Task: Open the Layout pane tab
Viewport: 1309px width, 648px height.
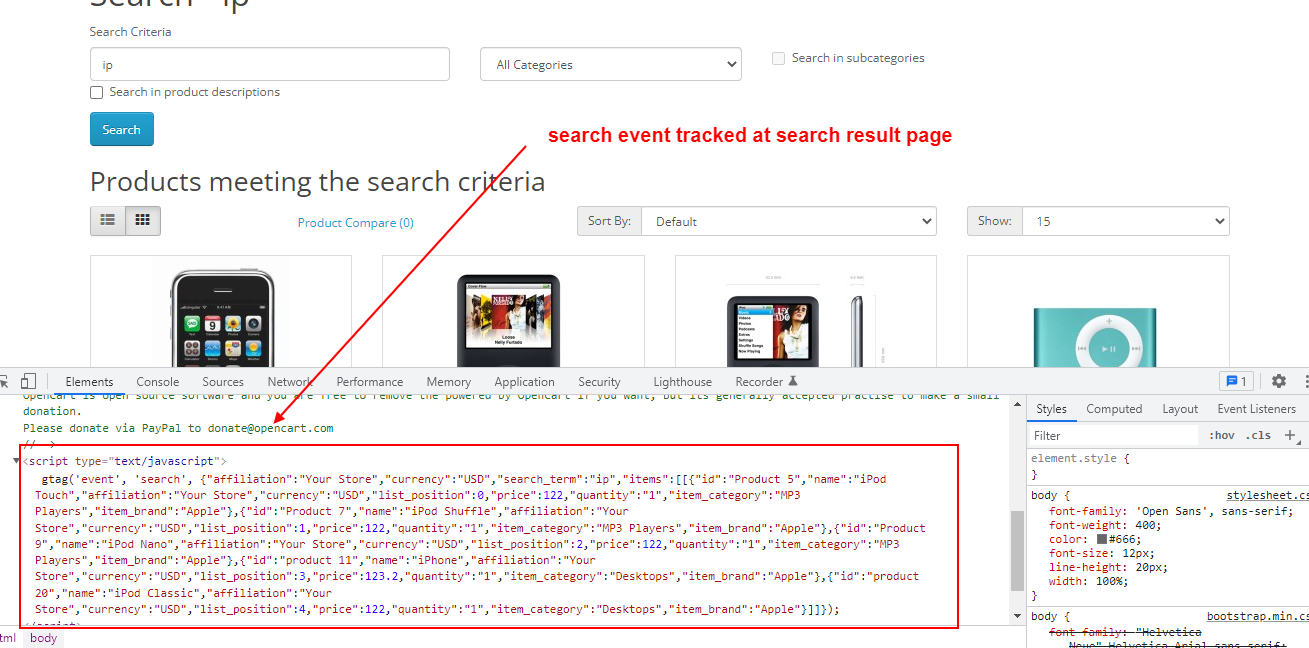Action: pos(1180,409)
